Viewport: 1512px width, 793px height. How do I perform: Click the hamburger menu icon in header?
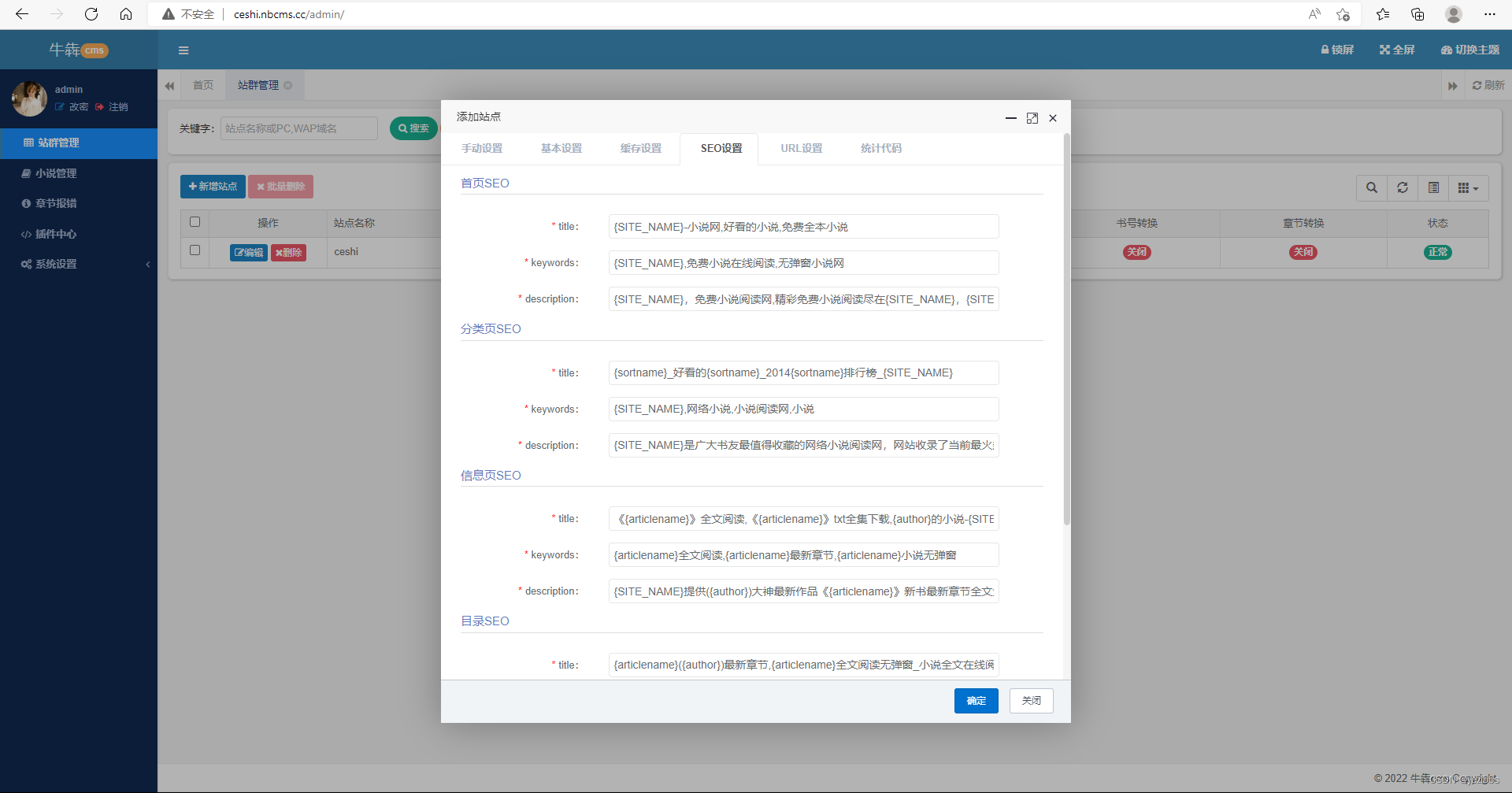tap(183, 50)
